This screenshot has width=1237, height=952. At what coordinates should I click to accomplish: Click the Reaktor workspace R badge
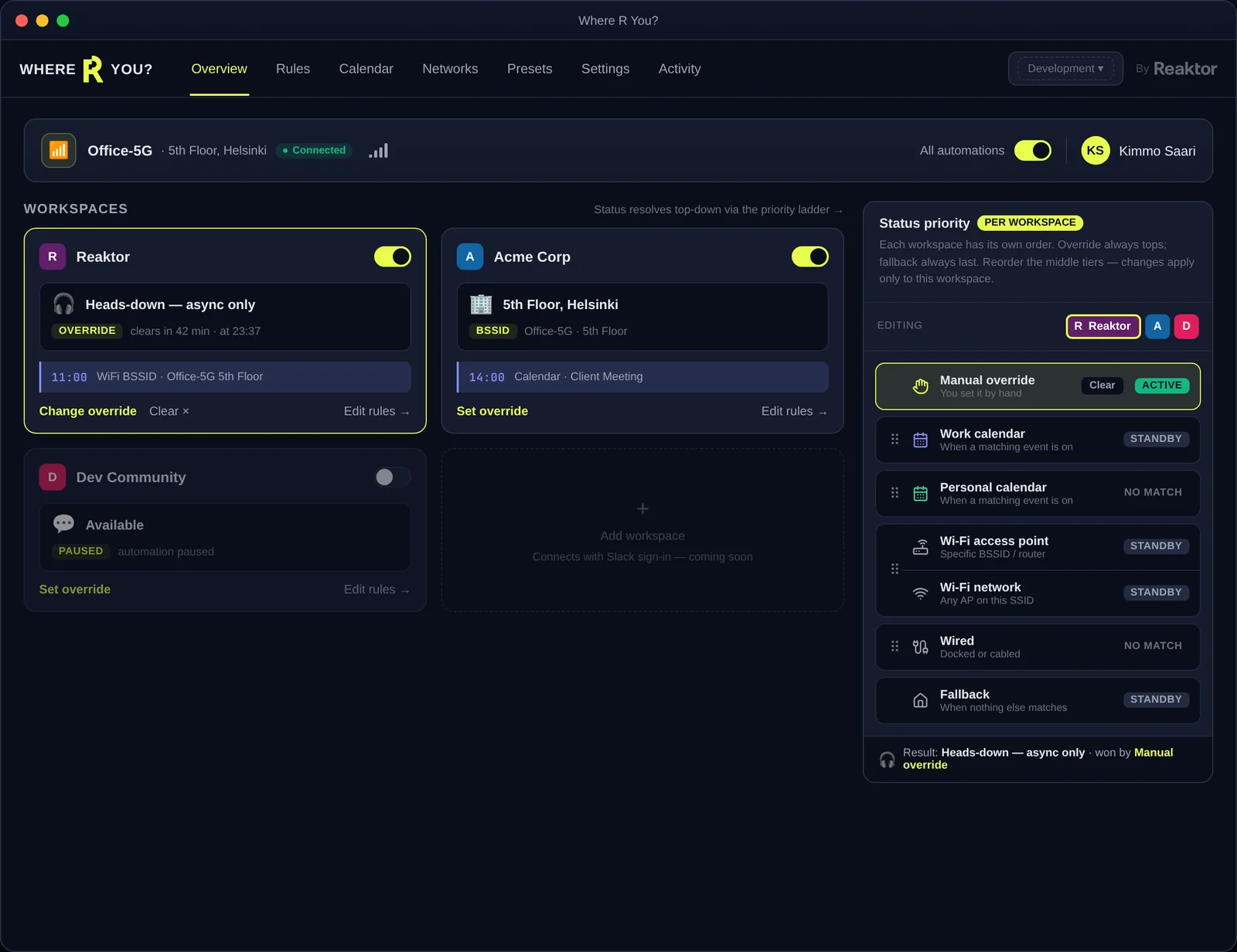coord(53,257)
